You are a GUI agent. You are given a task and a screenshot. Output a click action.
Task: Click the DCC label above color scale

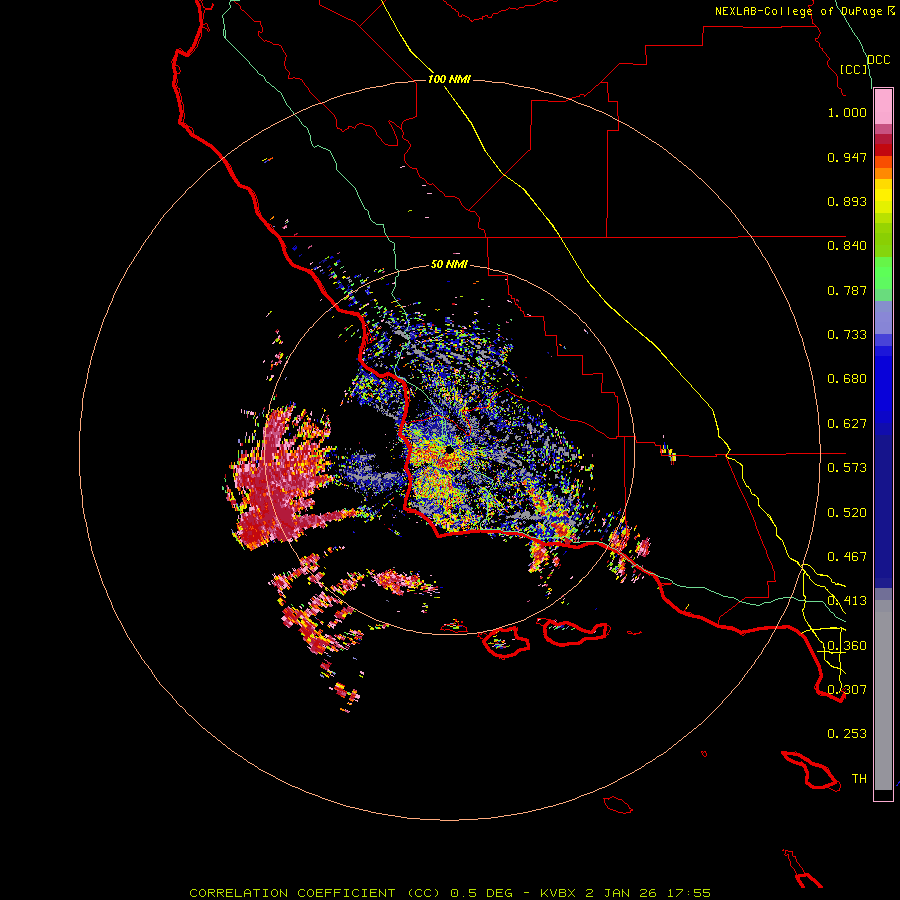tap(878, 59)
